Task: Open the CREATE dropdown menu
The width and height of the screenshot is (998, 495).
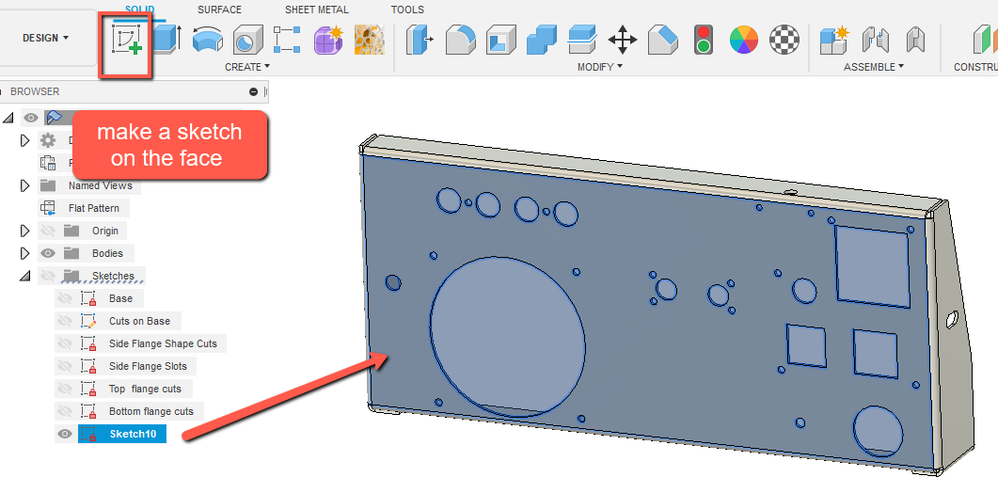Action: (x=248, y=67)
